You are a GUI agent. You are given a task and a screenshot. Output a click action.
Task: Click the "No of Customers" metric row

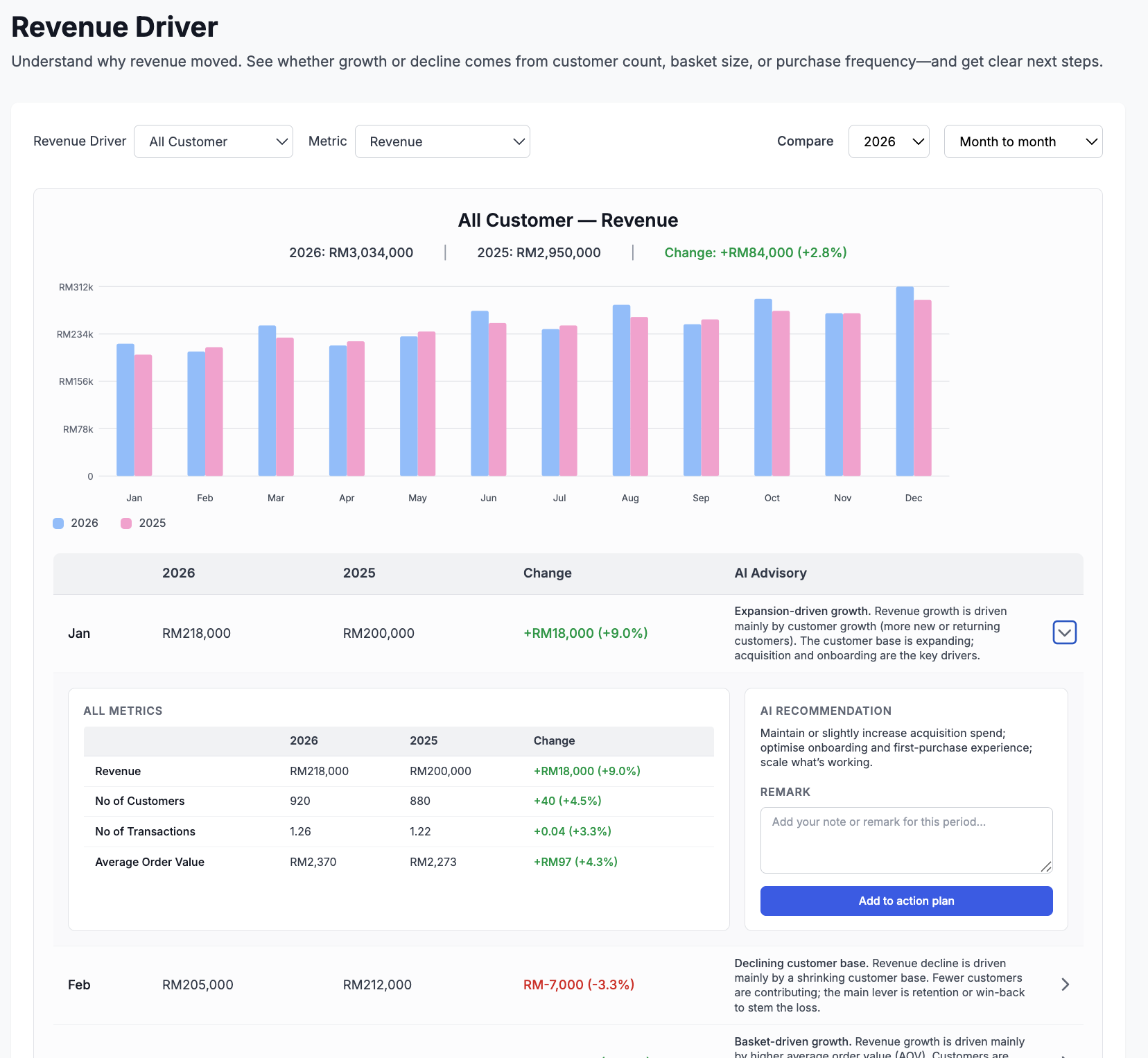click(140, 801)
